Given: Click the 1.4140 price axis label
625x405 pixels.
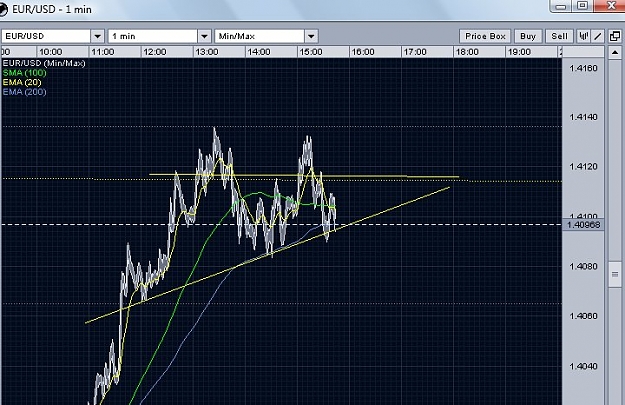Looking at the screenshot, I should point(584,117).
